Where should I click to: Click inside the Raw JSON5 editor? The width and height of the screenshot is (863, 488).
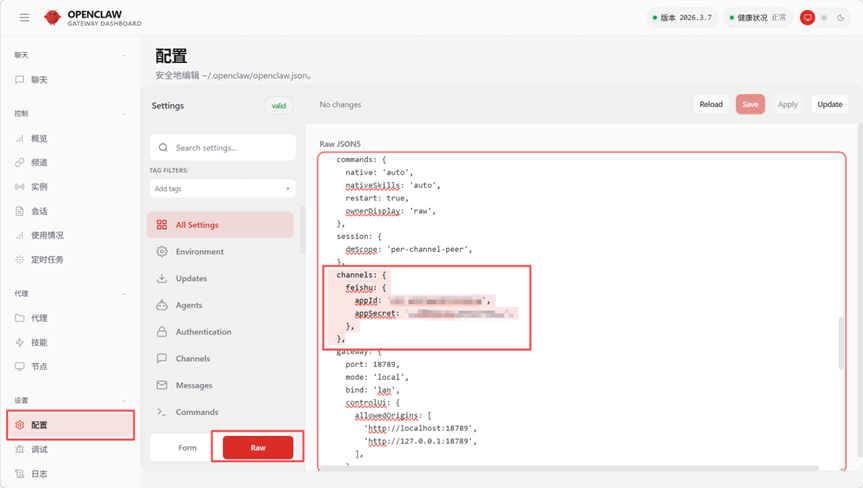point(582,311)
